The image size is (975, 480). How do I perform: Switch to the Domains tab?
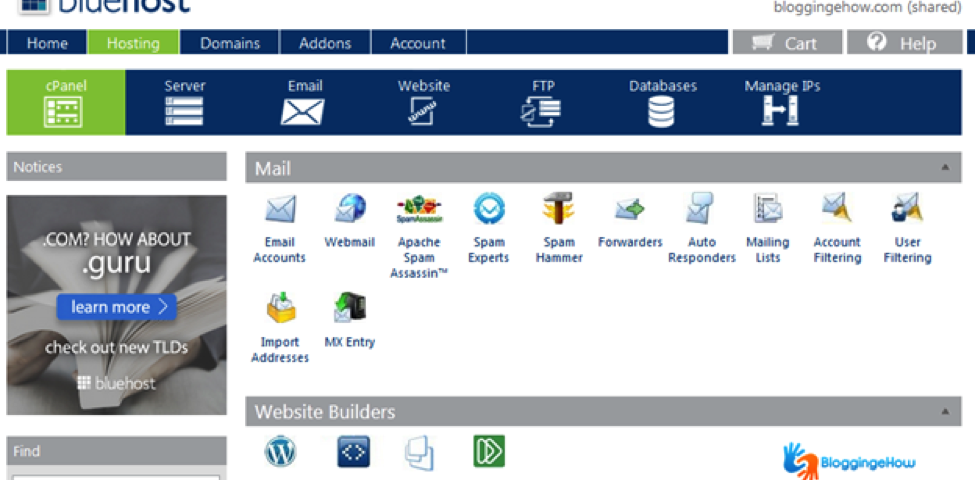click(230, 43)
